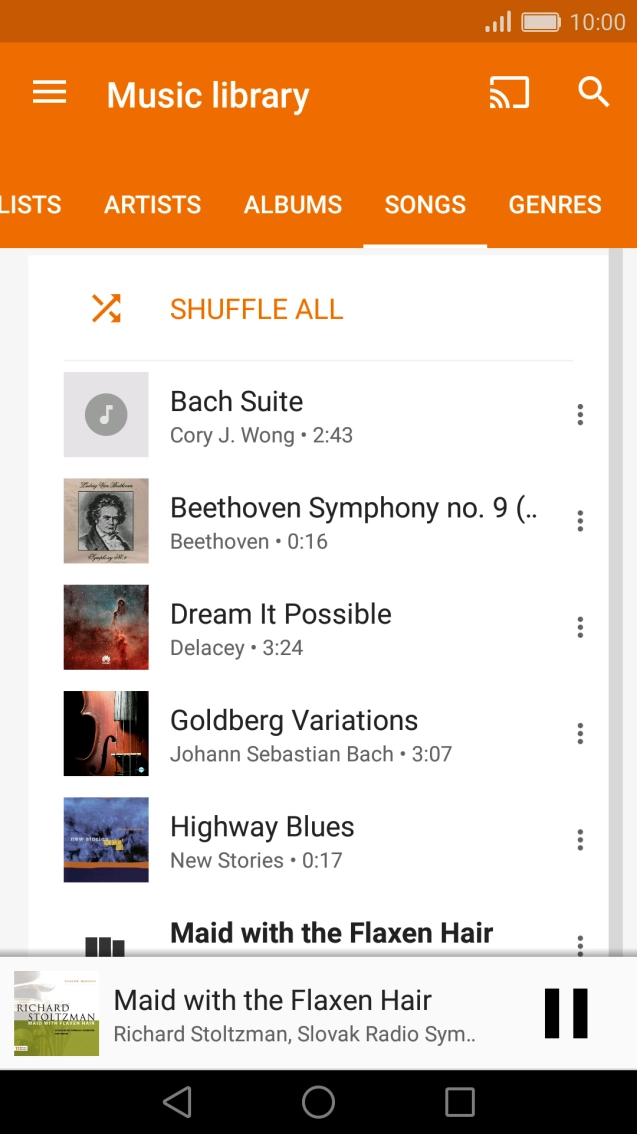
Task: Switch to the GENRES tab
Action: coord(554,204)
